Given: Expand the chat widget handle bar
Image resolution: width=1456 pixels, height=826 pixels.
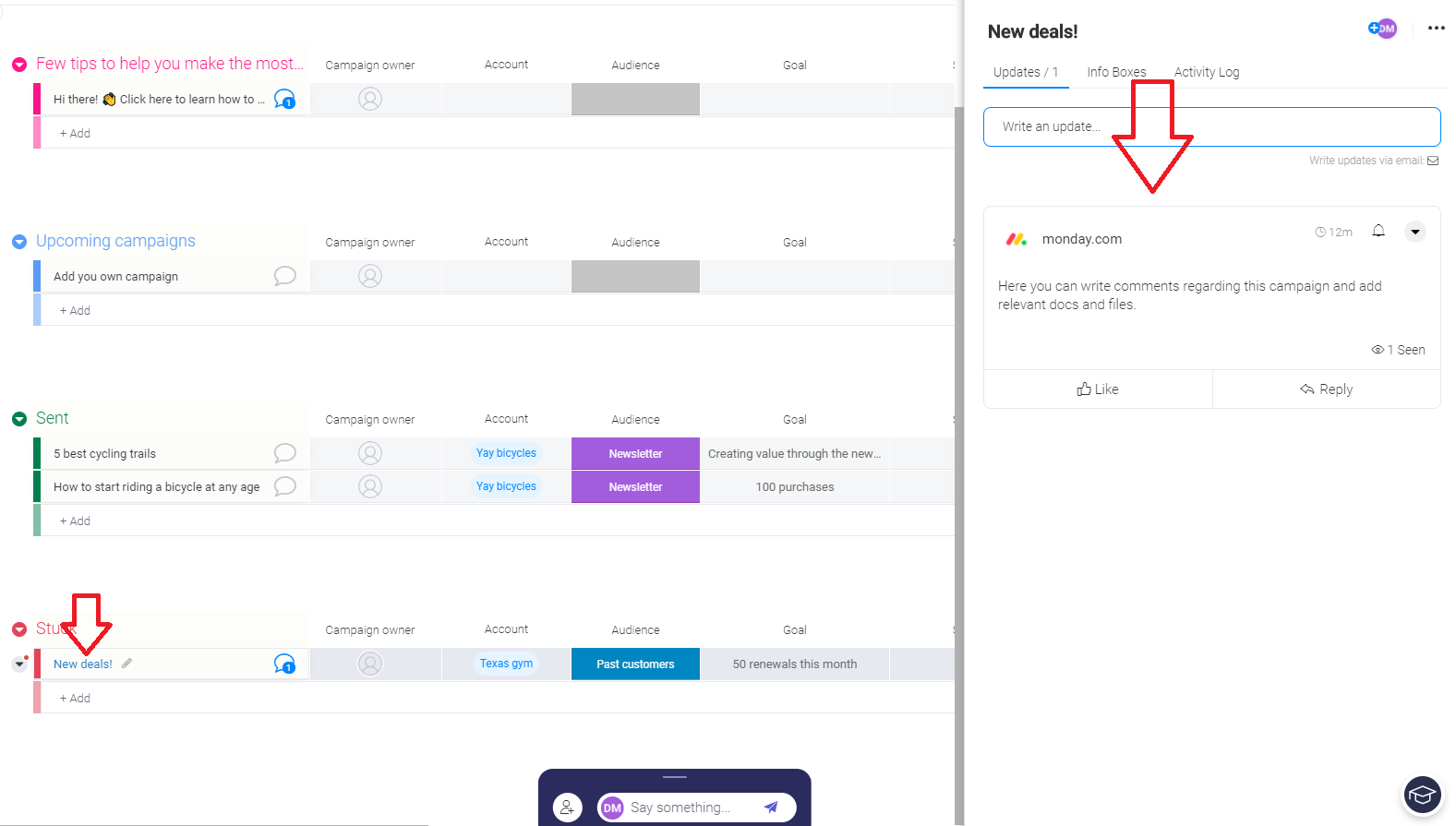Looking at the screenshot, I should click(x=675, y=777).
